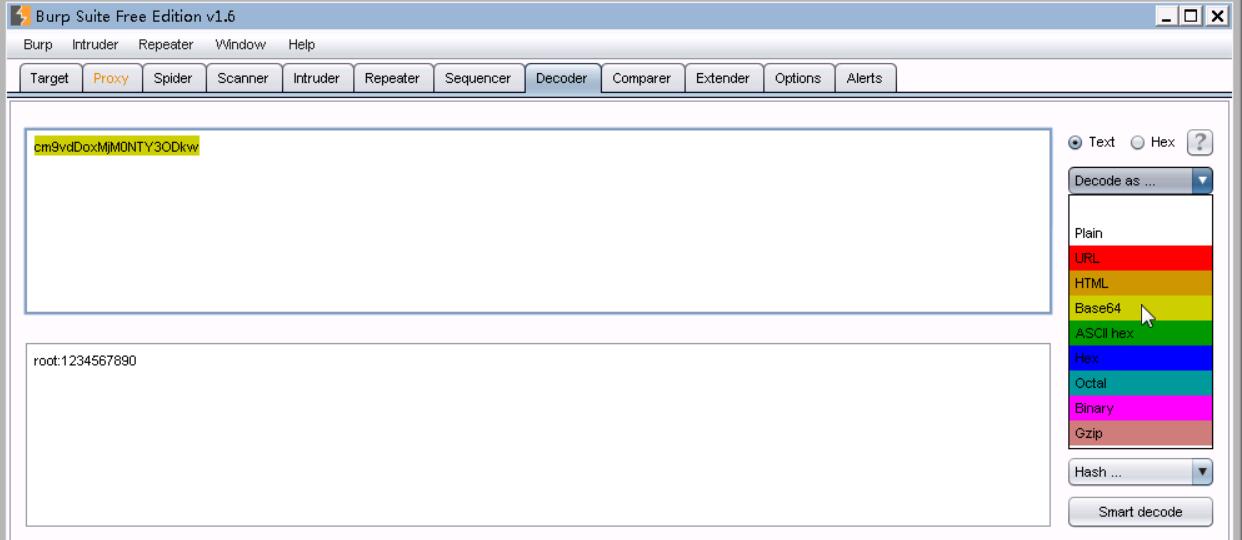Switch to the Sequencer tab

tap(478, 79)
